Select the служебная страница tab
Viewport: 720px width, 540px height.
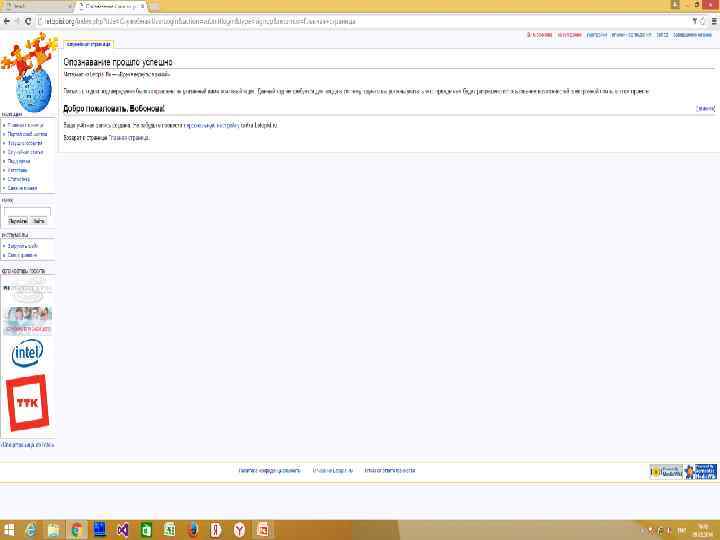pos(89,44)
